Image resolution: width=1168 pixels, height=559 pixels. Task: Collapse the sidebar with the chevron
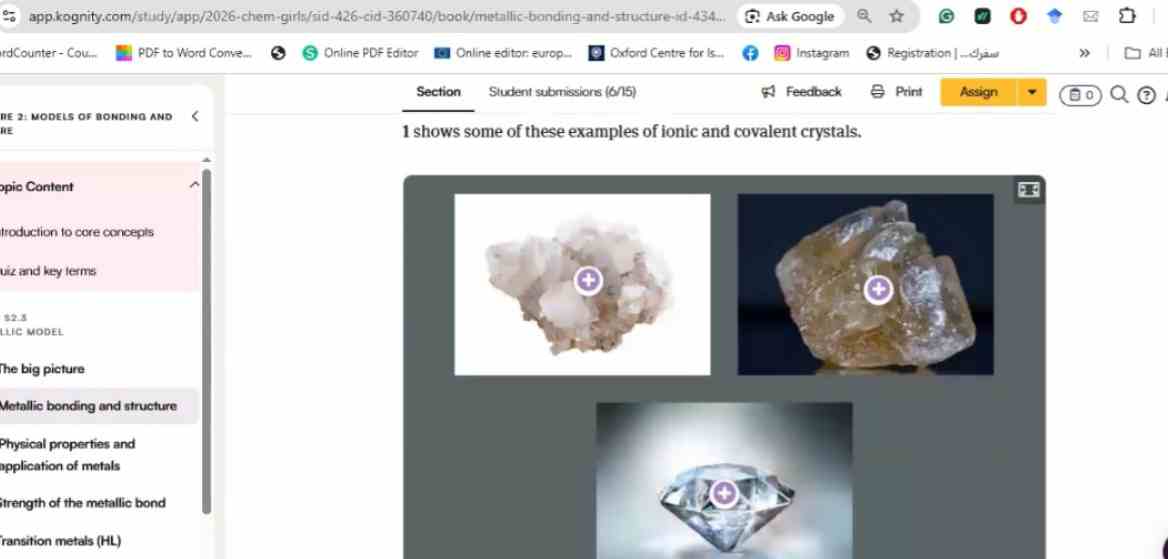195,116
